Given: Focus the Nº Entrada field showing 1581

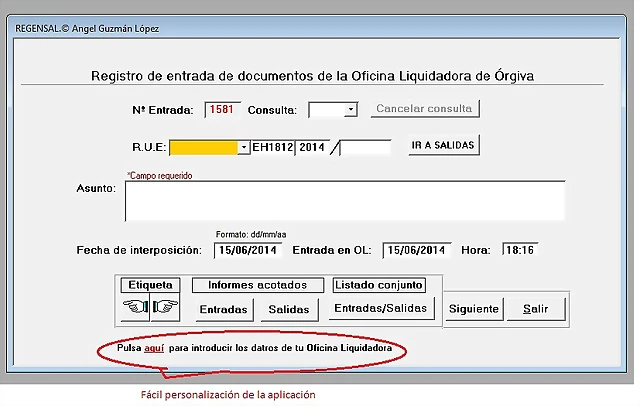Looking at the screenshot, I should (222, 109).
